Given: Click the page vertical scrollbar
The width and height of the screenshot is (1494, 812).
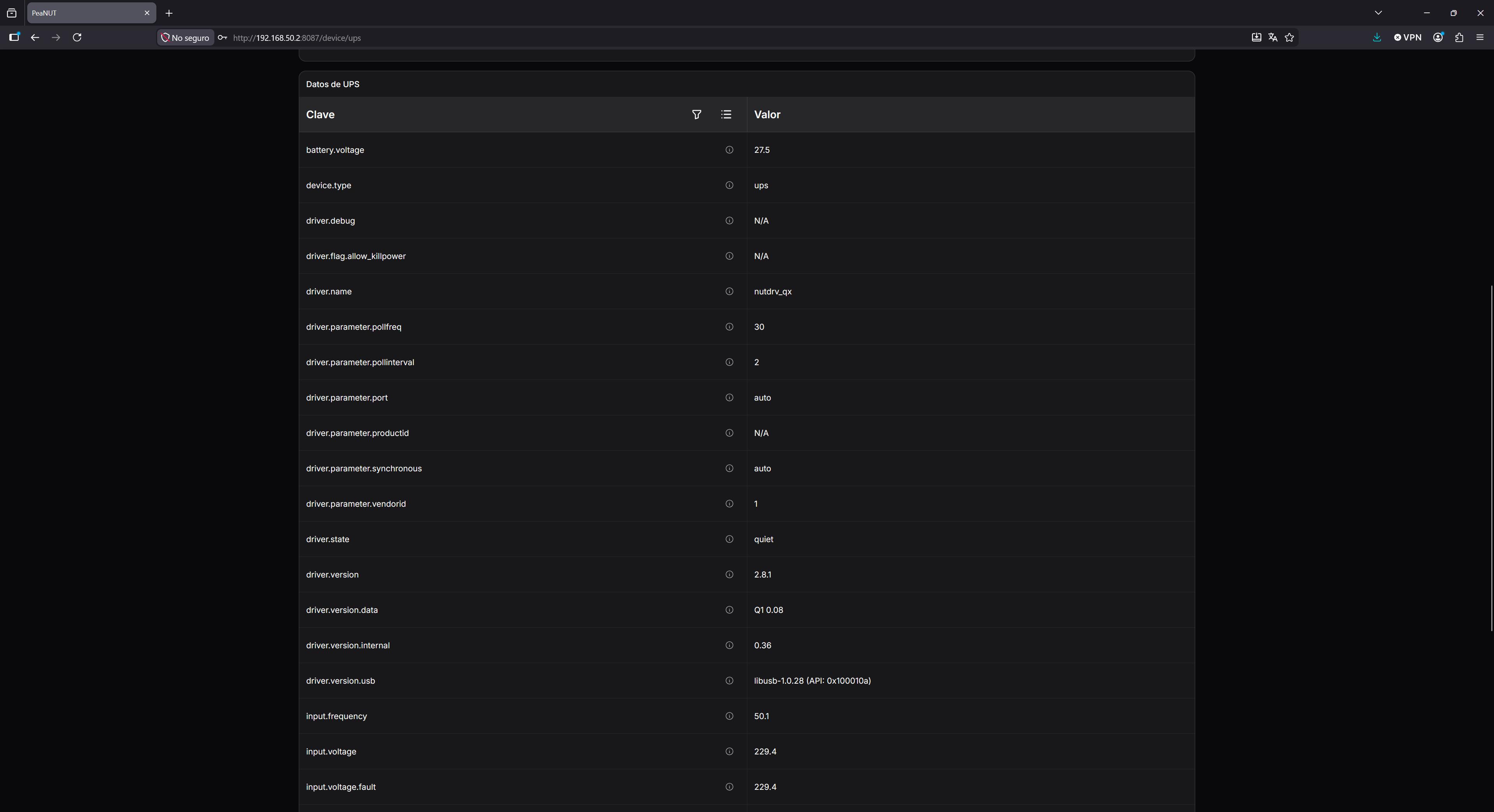Looking at the screenshot, I should coord(1491,458).
